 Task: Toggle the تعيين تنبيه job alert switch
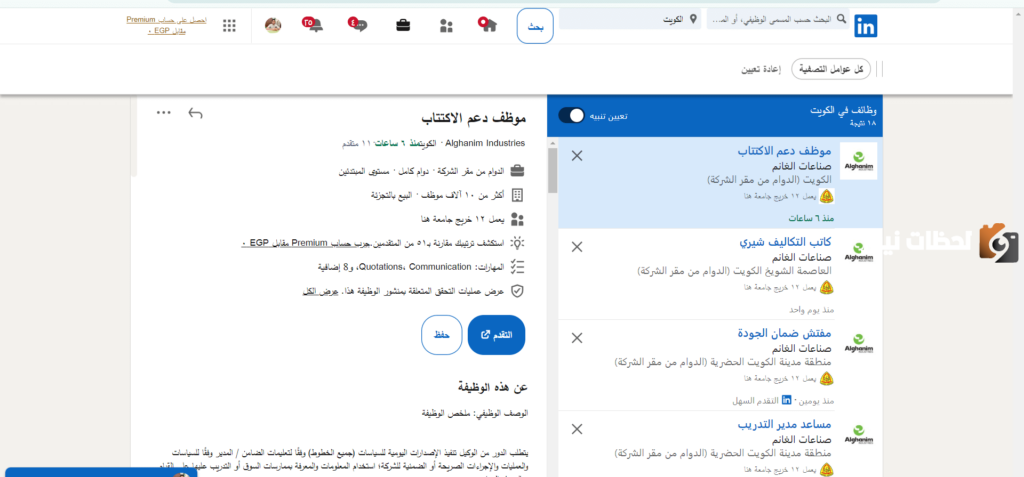click(x=571, y=116)
